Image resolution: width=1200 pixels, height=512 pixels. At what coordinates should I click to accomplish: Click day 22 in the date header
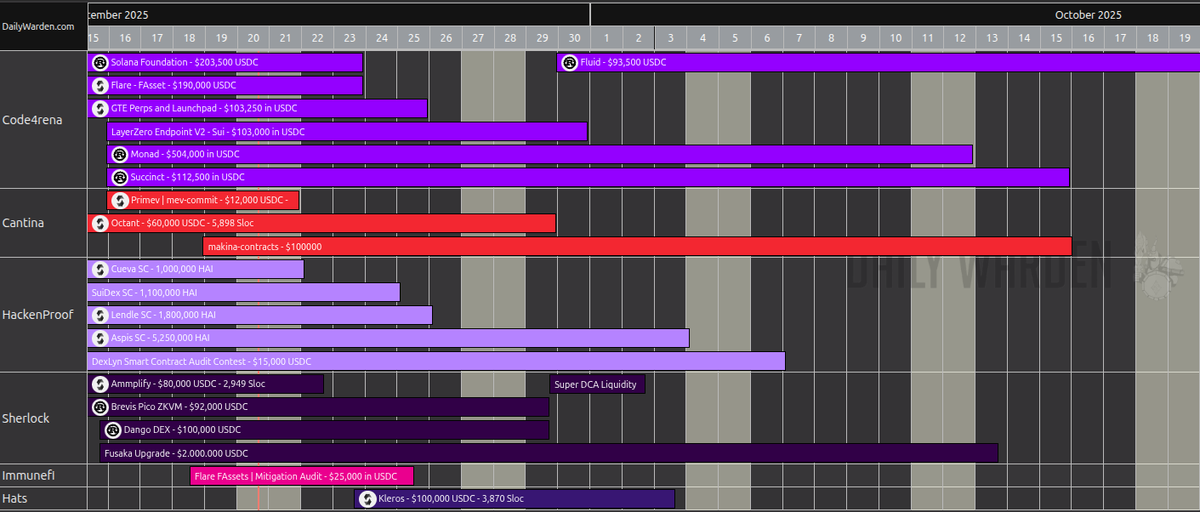point(318,38)
